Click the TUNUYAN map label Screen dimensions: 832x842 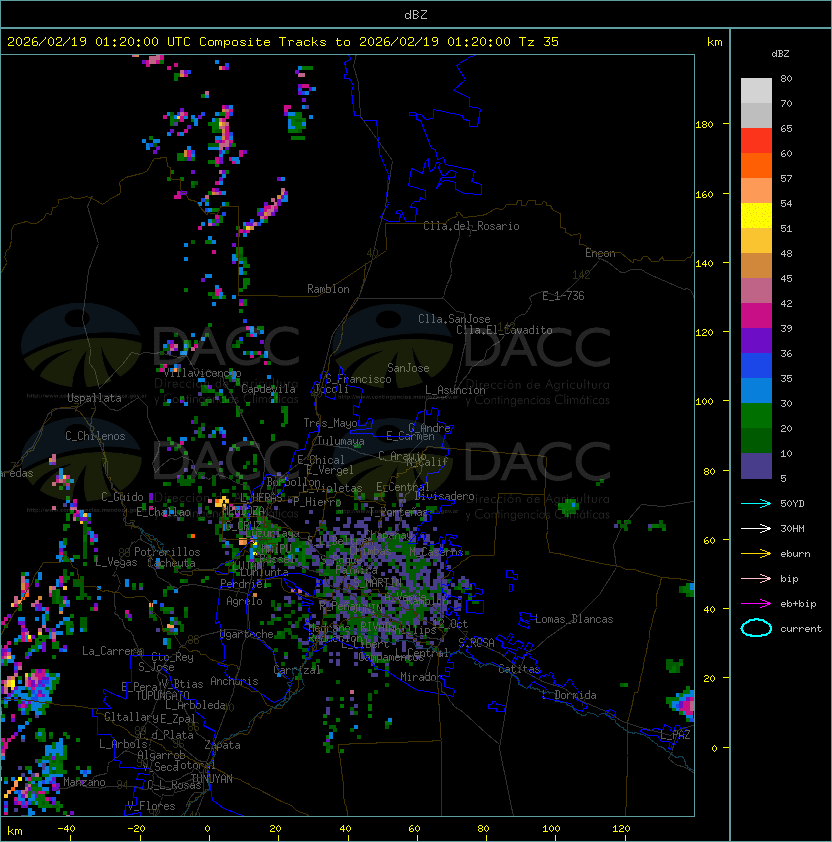click(x=212, y=779)
